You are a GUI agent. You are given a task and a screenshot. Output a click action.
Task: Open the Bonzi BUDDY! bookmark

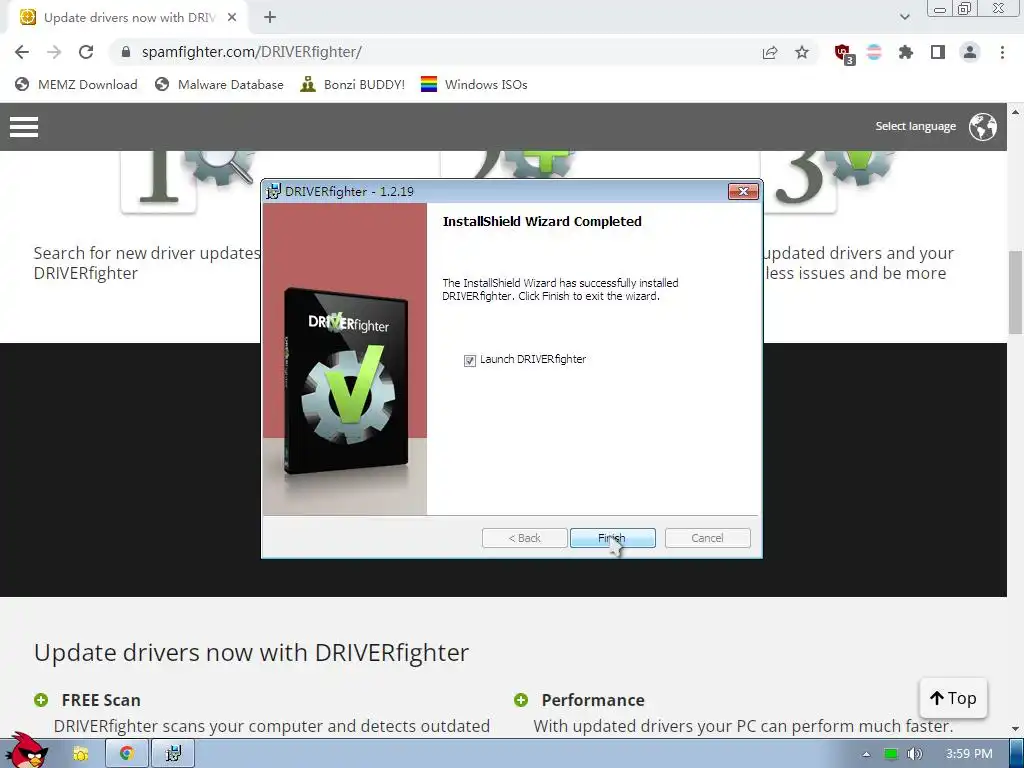click(x=353, y=84)
